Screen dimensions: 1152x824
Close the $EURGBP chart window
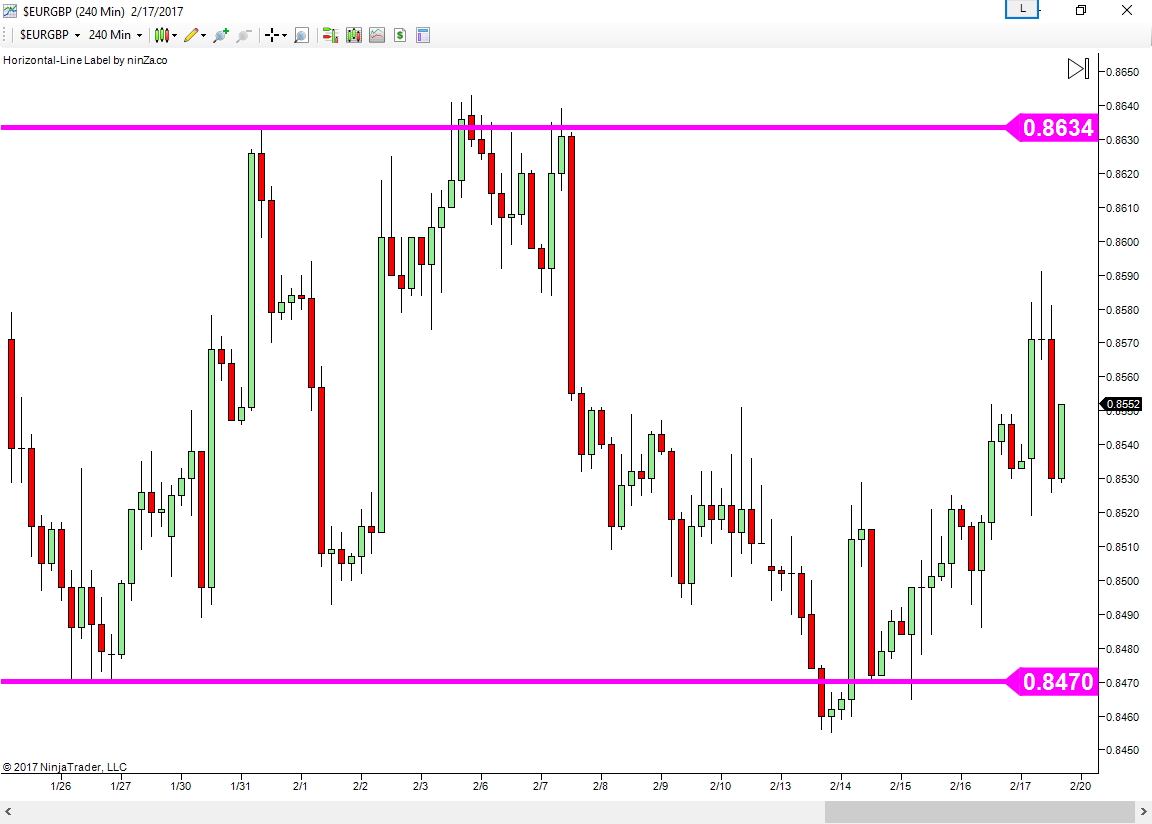(x=1126, y=10)
